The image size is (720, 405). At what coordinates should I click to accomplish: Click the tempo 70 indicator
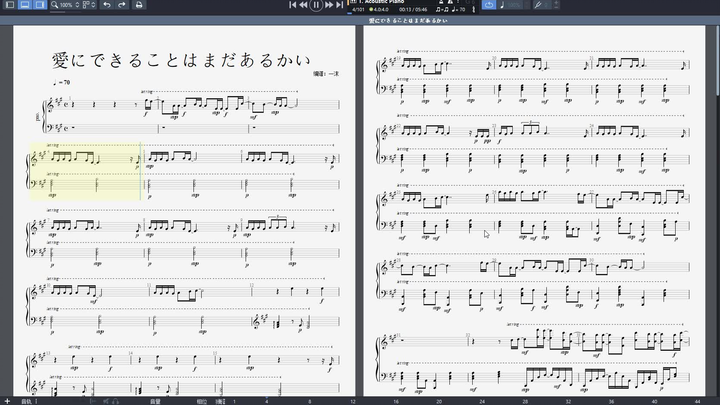tap(458, 9)
